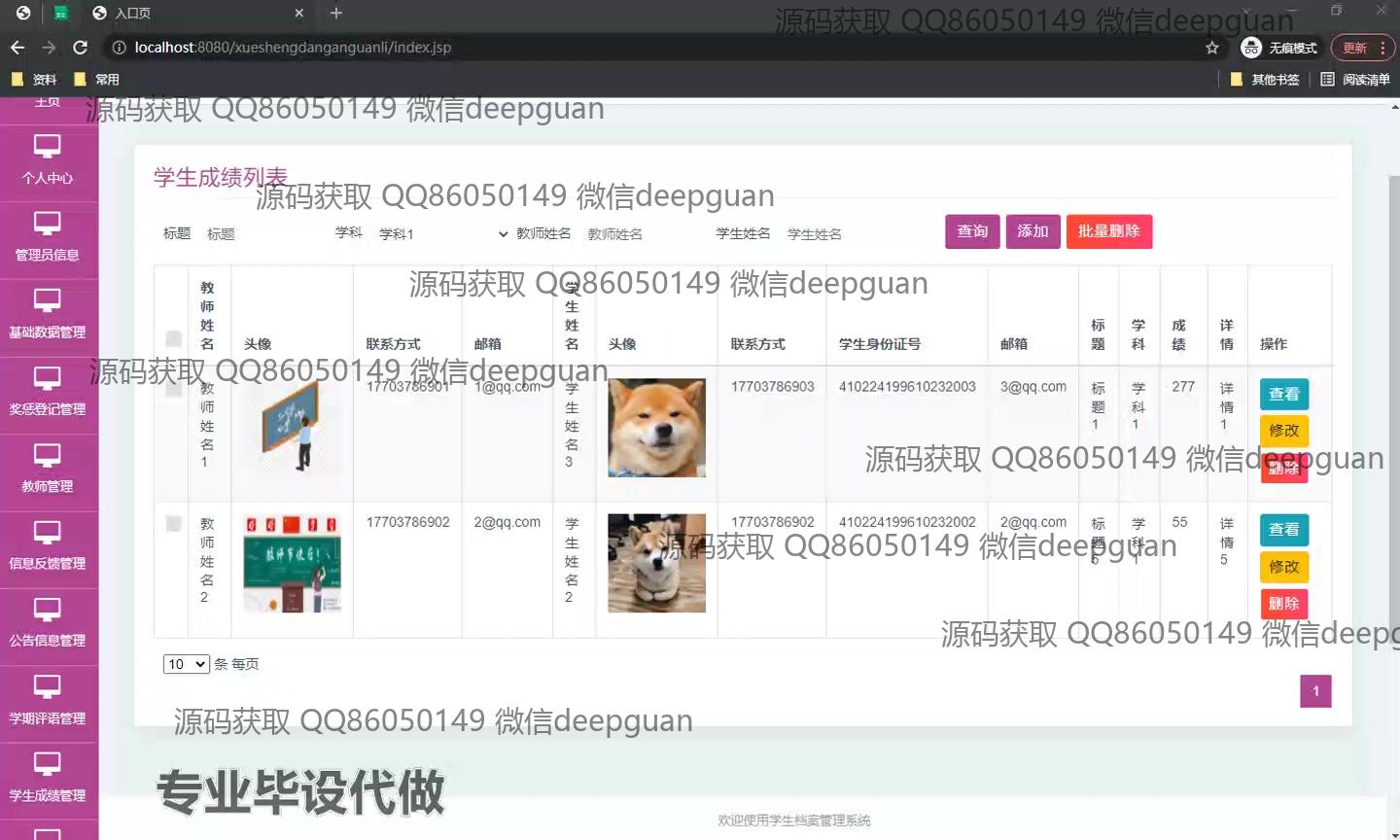Go to page 1 in pagination
The height and width of the screenshot is (840, 1400).
1315,691
